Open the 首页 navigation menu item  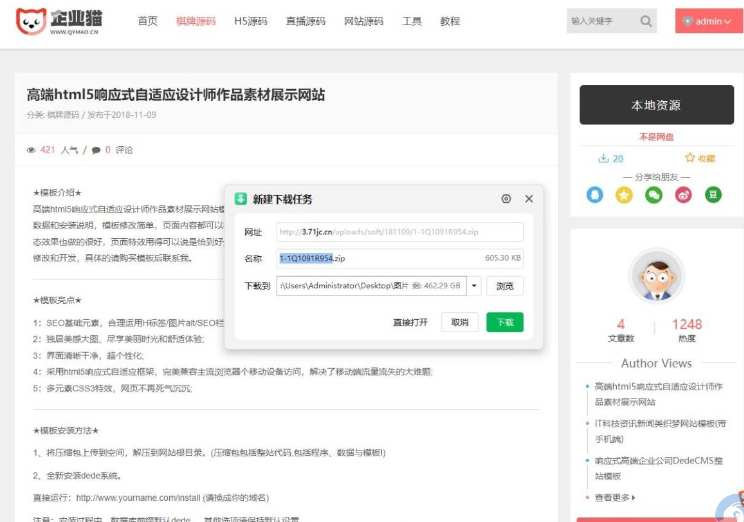coord(147,21)
